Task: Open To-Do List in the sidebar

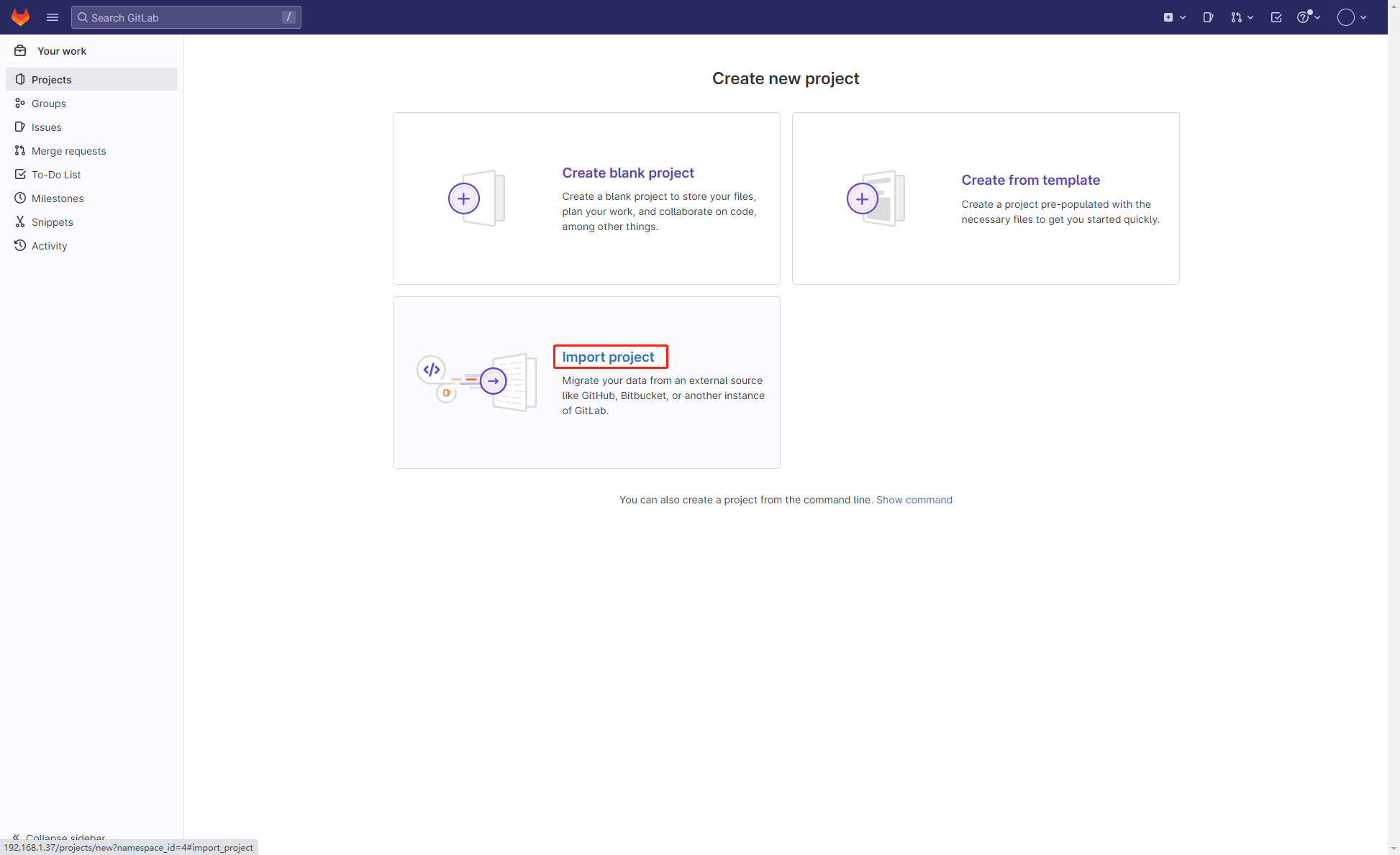Action: tap(91, 174)
